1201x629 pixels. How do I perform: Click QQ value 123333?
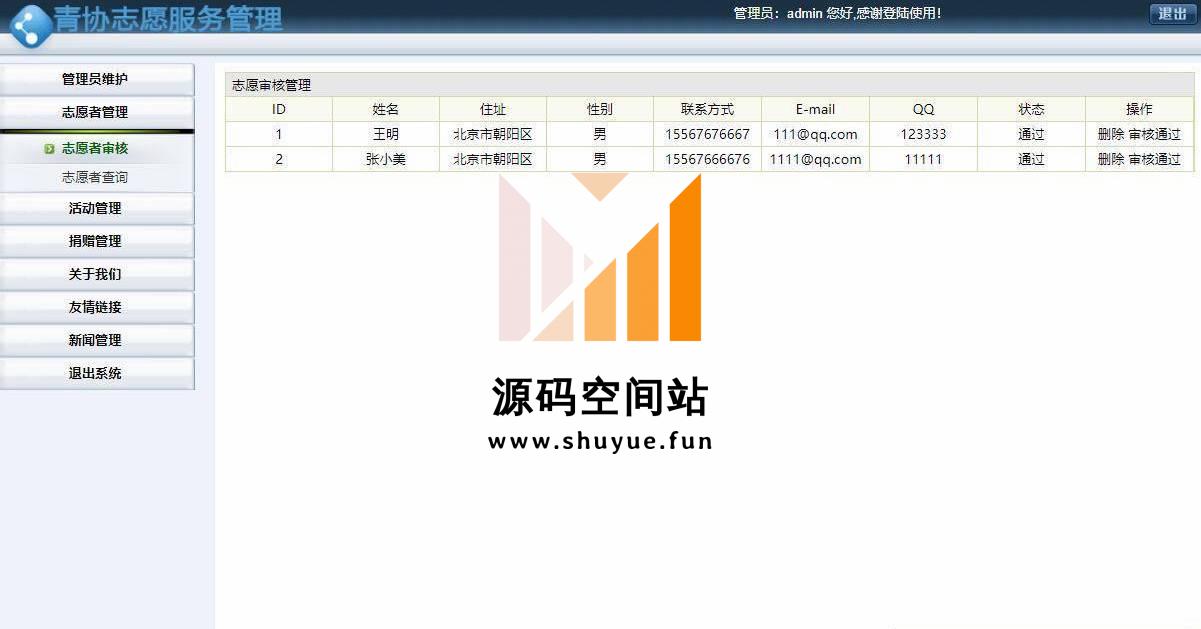tap(923, 134)
